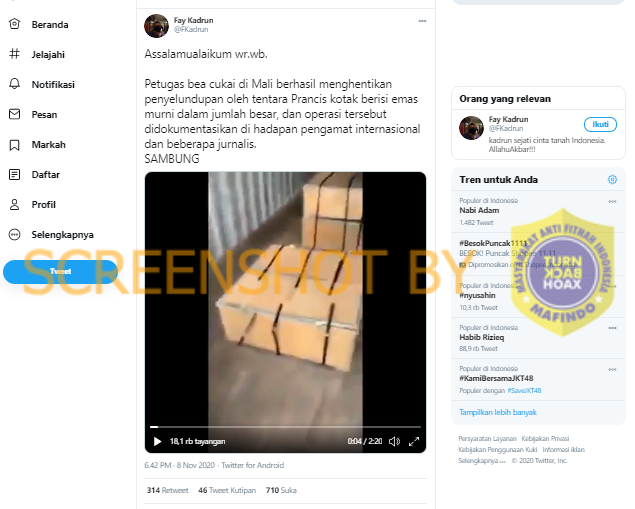
Task: Open the Pesan envelope icon
Action: pyautogui.click(x=15, y=114)
